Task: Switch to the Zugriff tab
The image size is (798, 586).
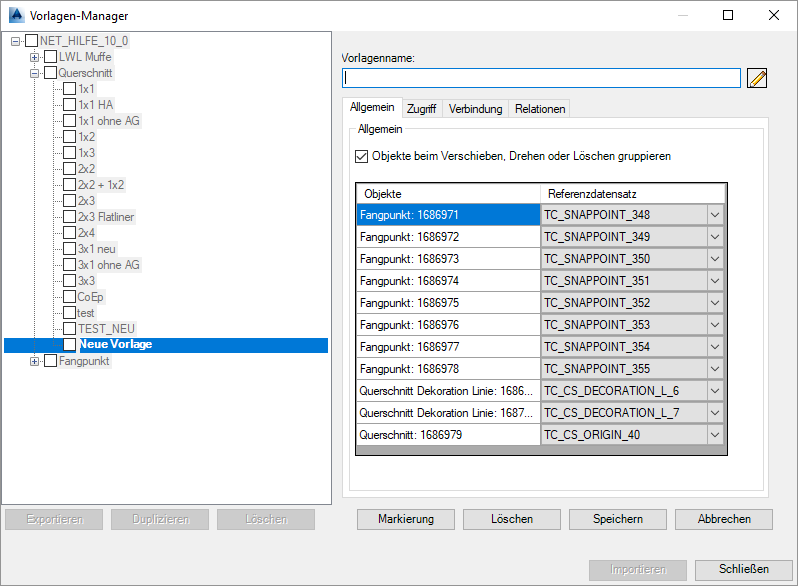Action: tap(421, 109)
